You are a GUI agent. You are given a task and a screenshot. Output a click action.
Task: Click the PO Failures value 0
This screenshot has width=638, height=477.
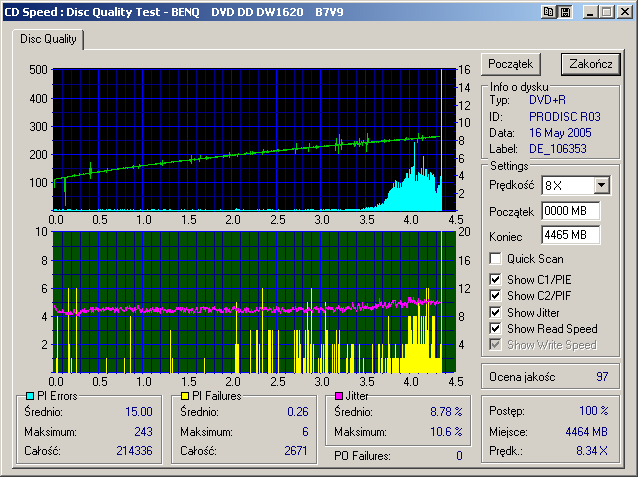pos(459,456)
